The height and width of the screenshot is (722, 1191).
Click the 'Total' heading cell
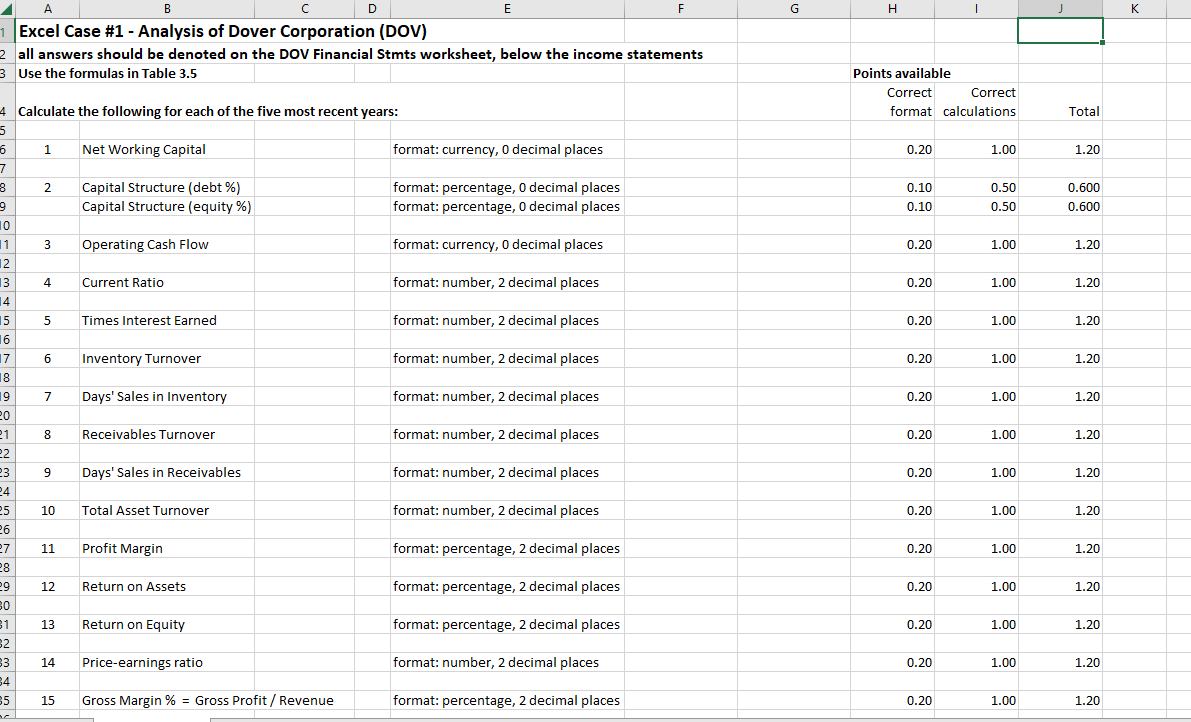(1060, 102)
